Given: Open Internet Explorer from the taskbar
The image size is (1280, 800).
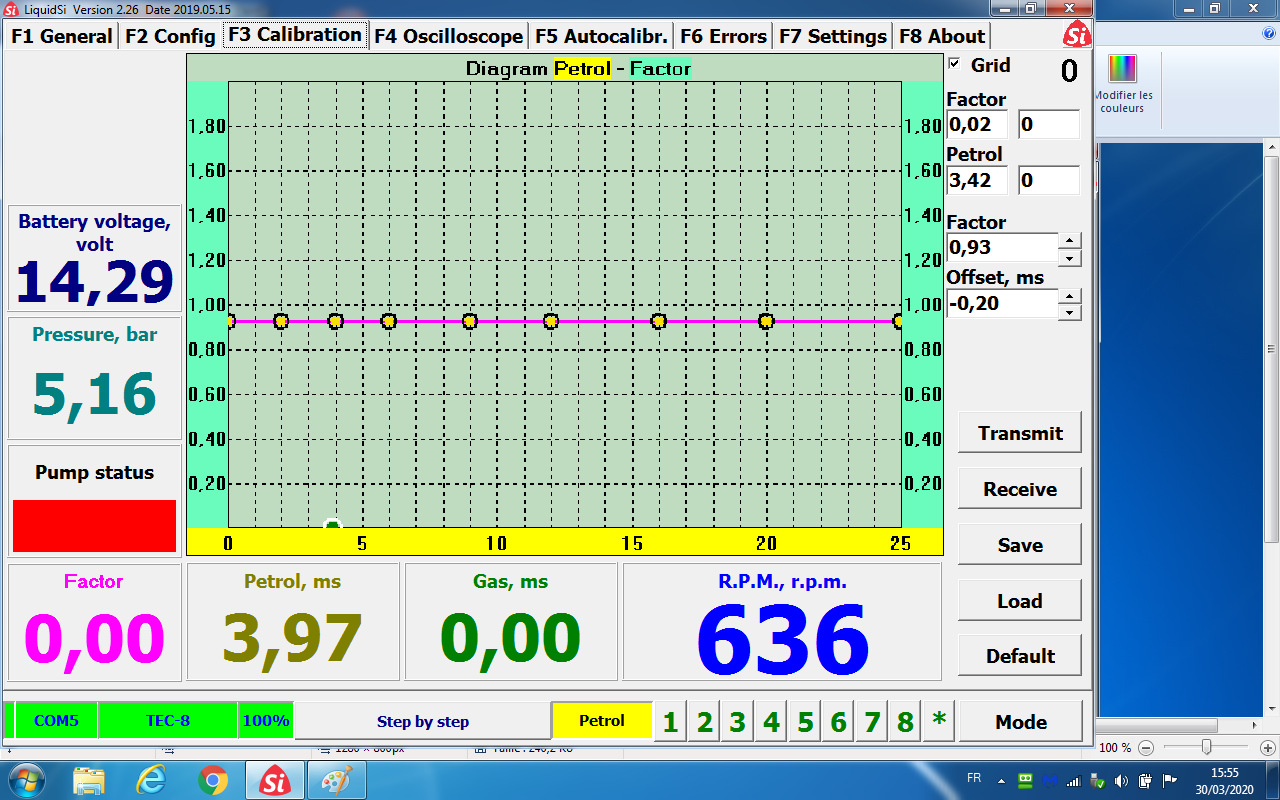Looking at the screenshot, I should [x=151, y=779].
